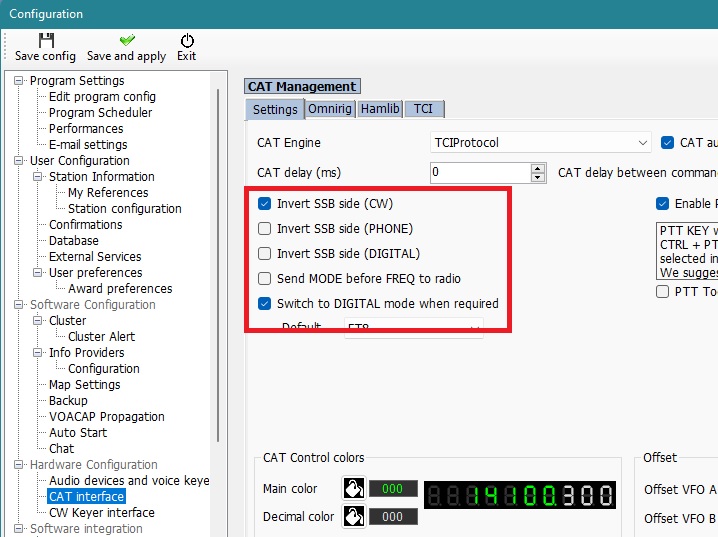
Task: Toggle Invert SSB side (CW) checkbox
Action: click(264, 203)
